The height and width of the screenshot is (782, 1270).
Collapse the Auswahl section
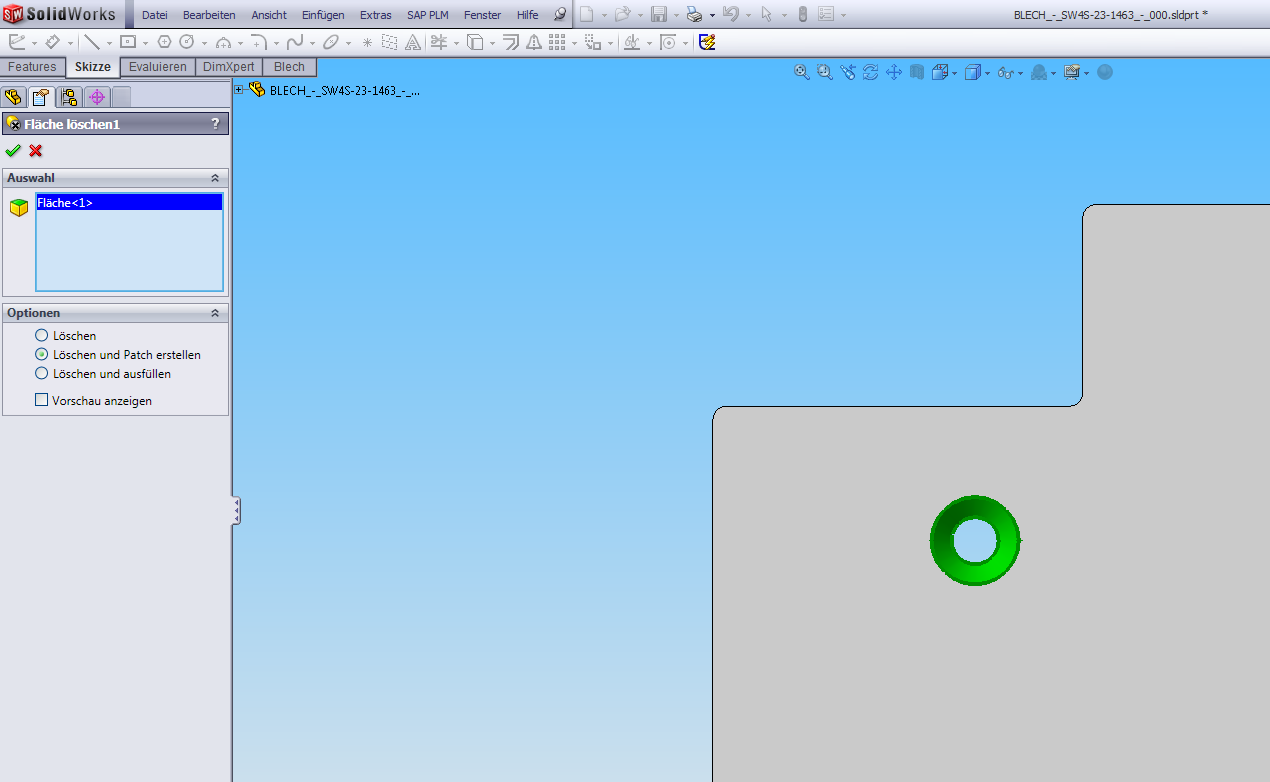click(214, 178)
